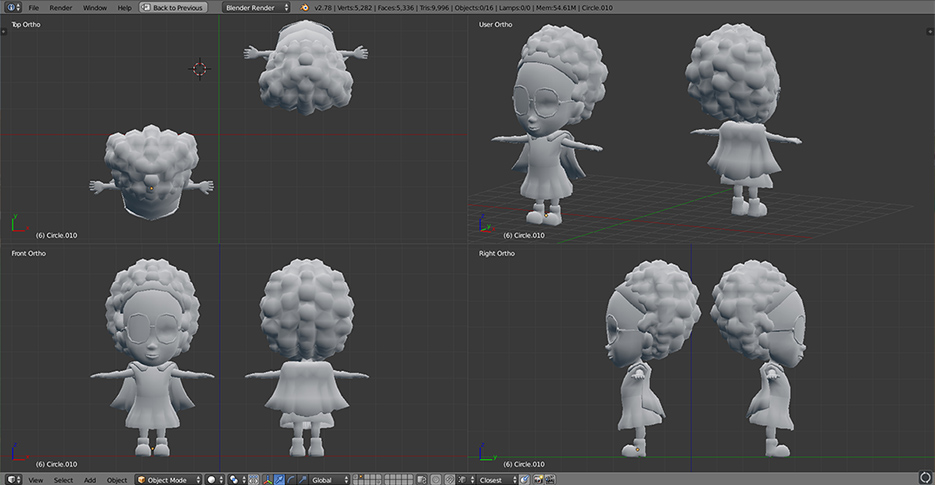Toggle the snap during transform magnet

pyautogui.click(x=449, y=480)
